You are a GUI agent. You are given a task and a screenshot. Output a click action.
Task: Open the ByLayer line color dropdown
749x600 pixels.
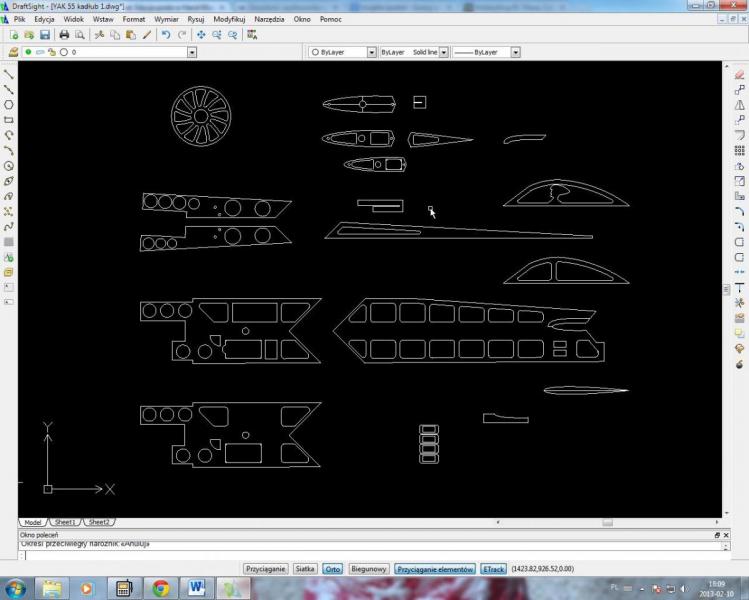[372, 52]
